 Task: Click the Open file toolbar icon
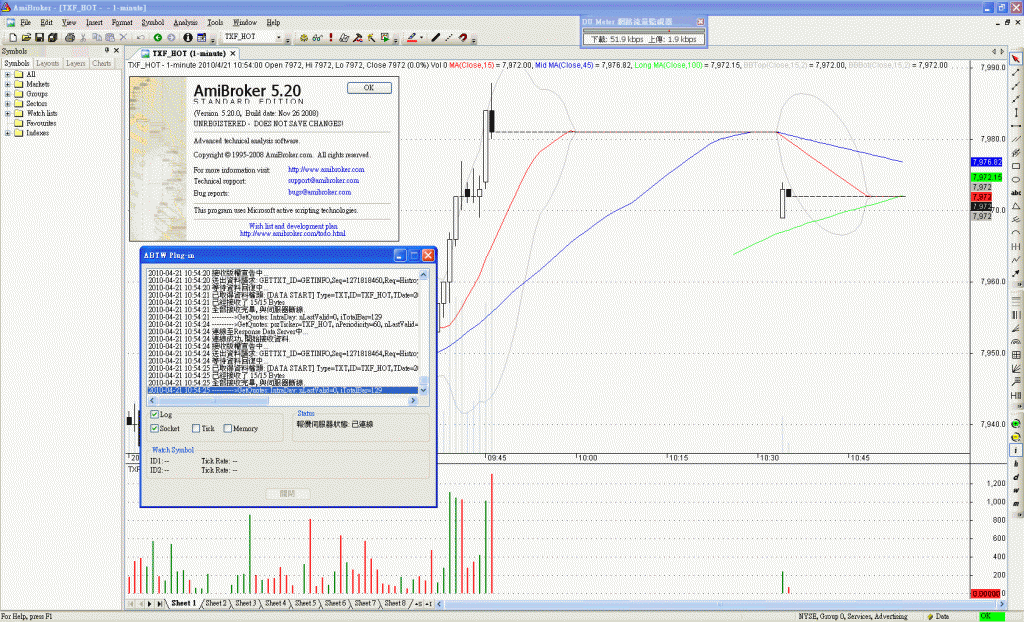tap(26, 38)
